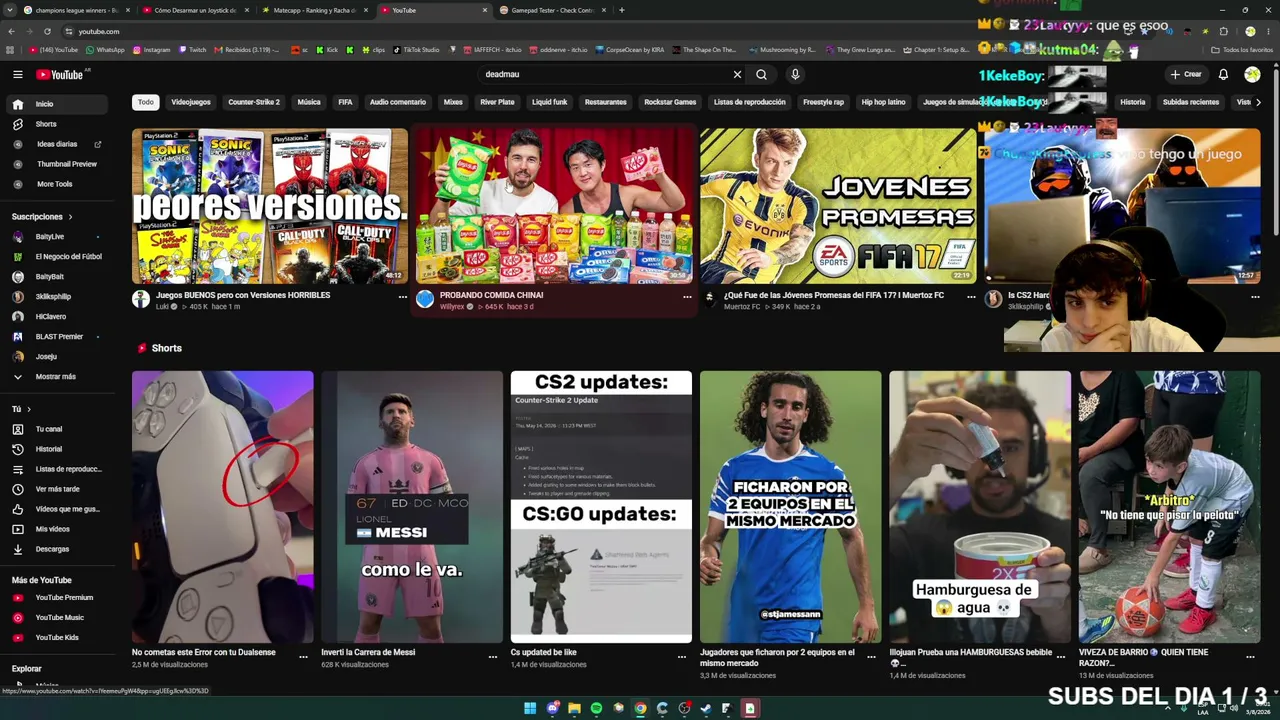Open Listas de reproducción in the sidebar
Image resolution: width=1280 pixels, height=720 pixels.
tap(57, 469)
